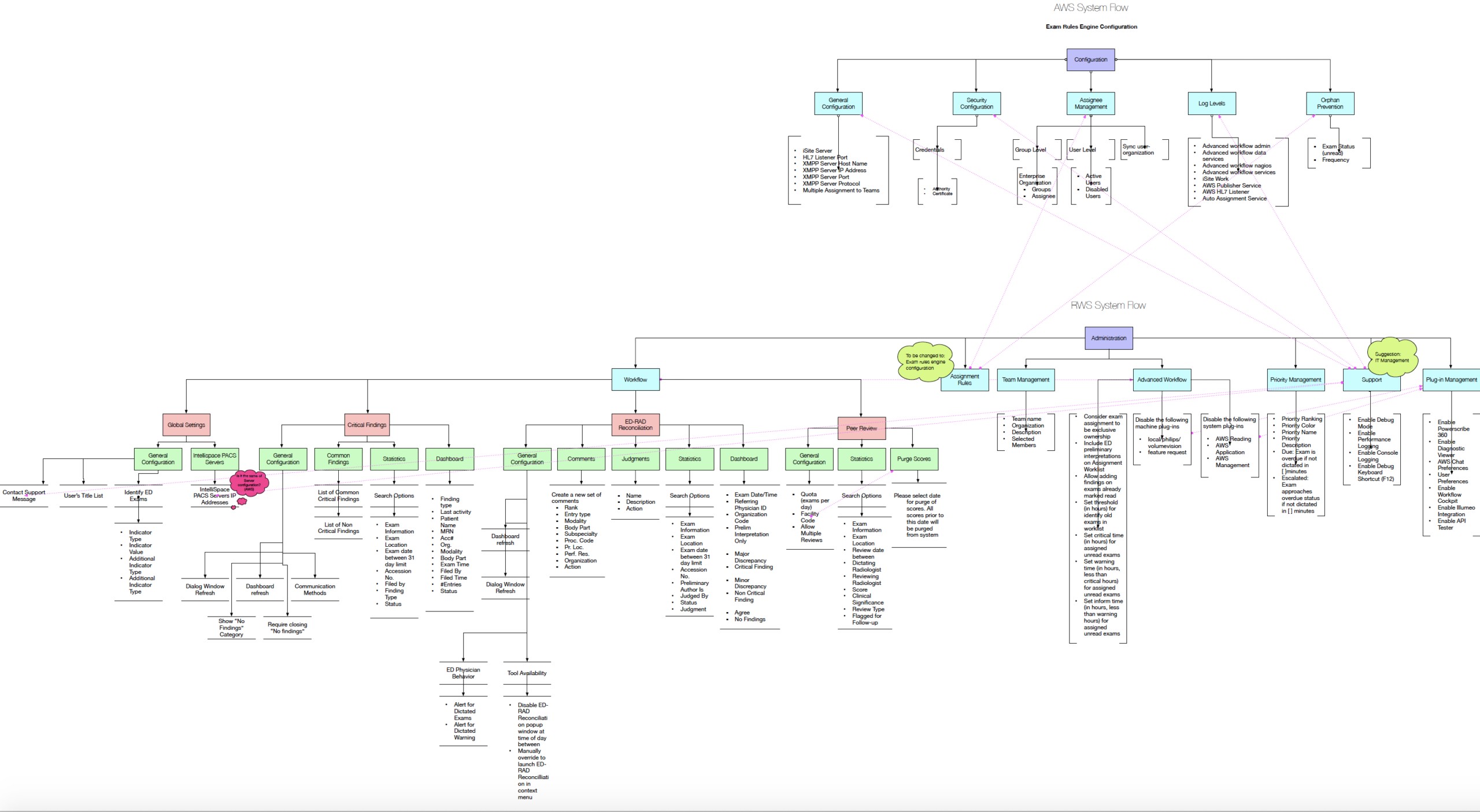
Task: Click the pink AWS server configuration cloud
Action: tap(249, 483)
